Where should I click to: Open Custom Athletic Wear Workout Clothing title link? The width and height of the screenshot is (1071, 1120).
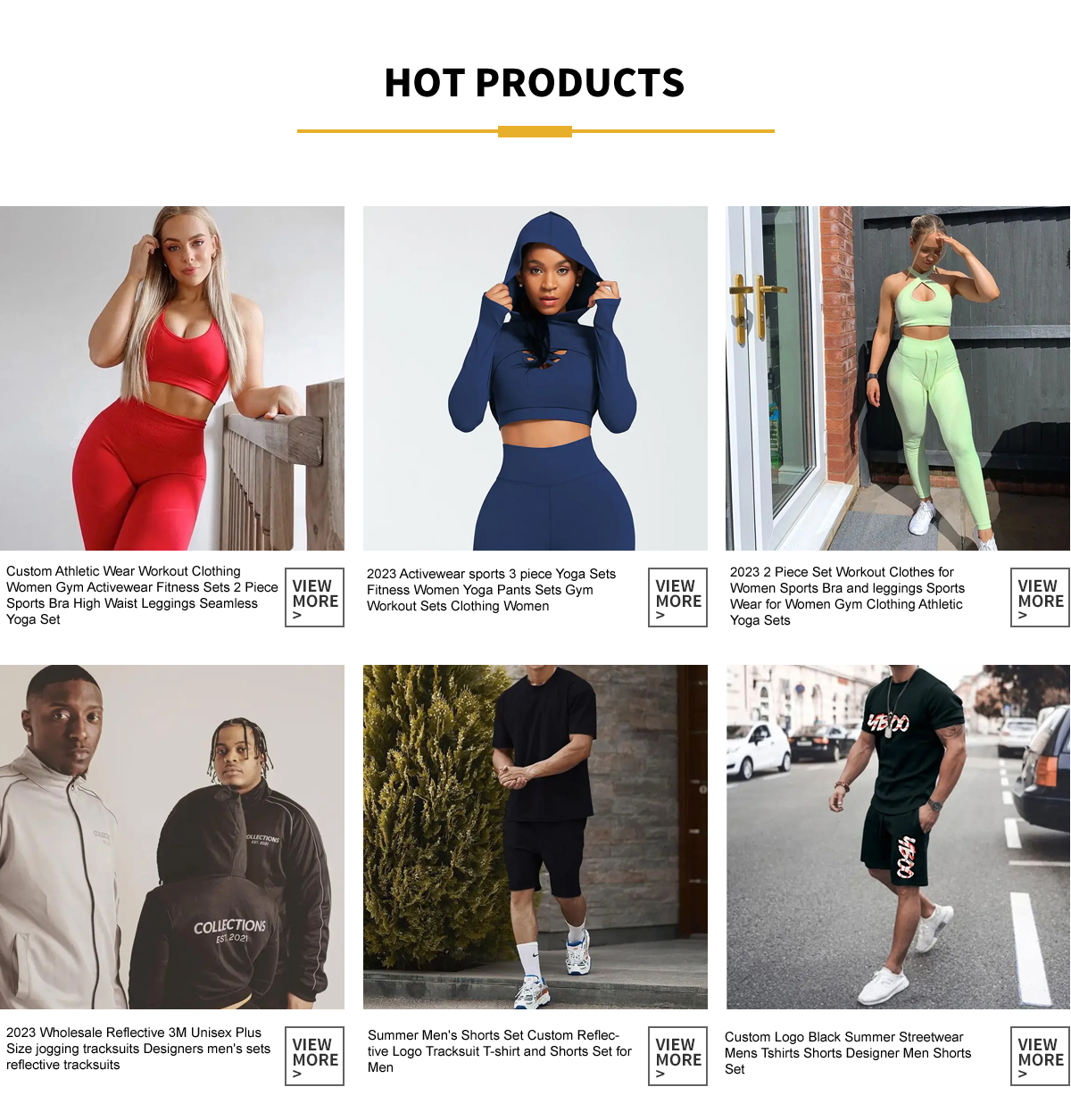point(142,595)
